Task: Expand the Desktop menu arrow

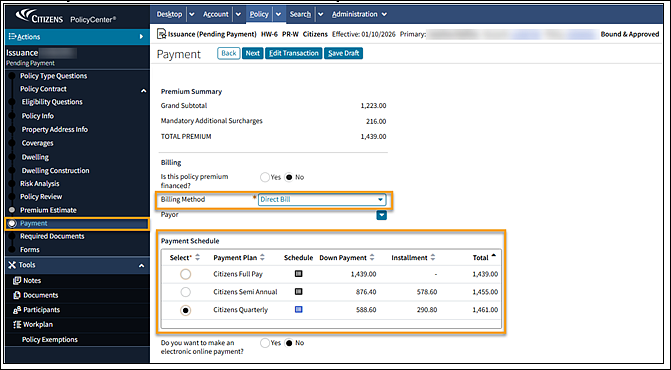Action: (x=192, y=14)
